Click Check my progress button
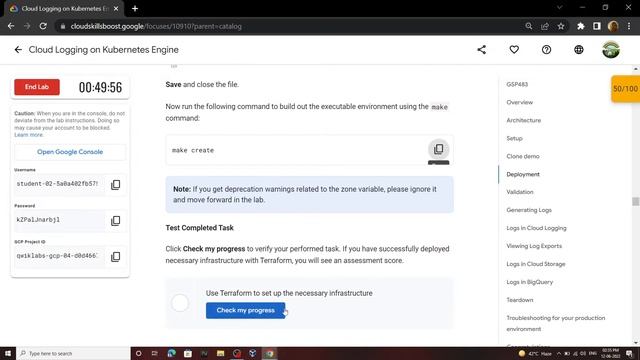 coord(245,311)
